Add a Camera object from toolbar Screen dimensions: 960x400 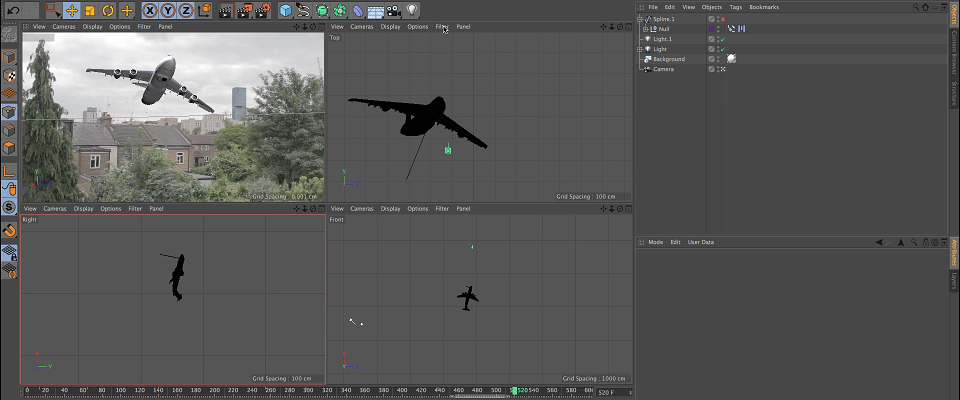(394, 10)
